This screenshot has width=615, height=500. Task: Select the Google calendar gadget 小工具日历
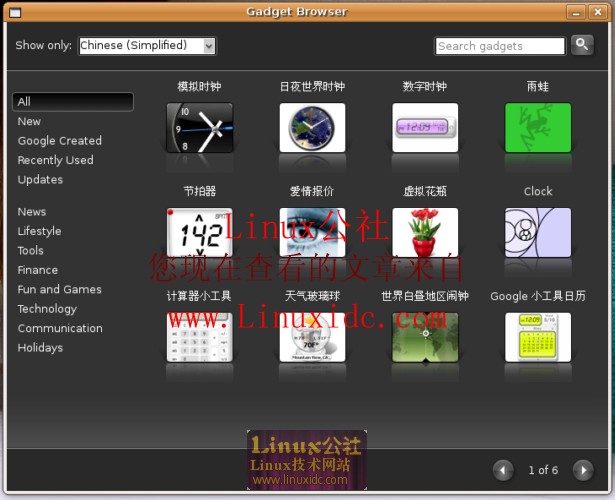point(538,337)
